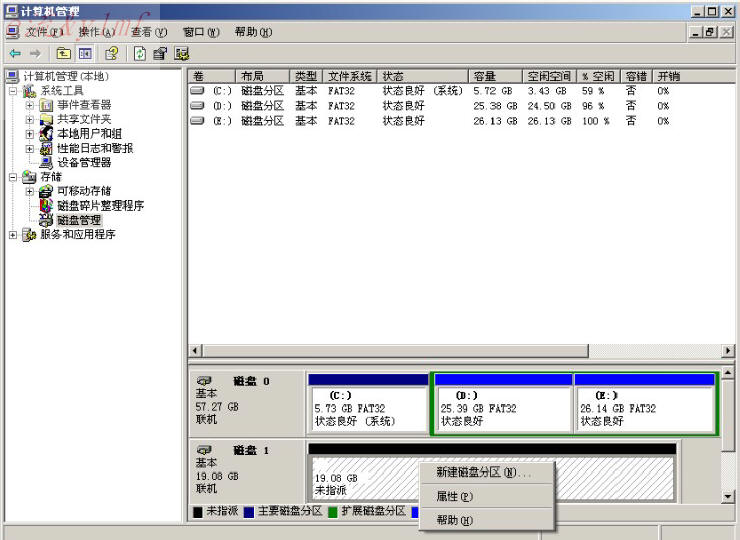Click the Back arrow toolbar icon
740x540 pixels.
coord(14,53)
